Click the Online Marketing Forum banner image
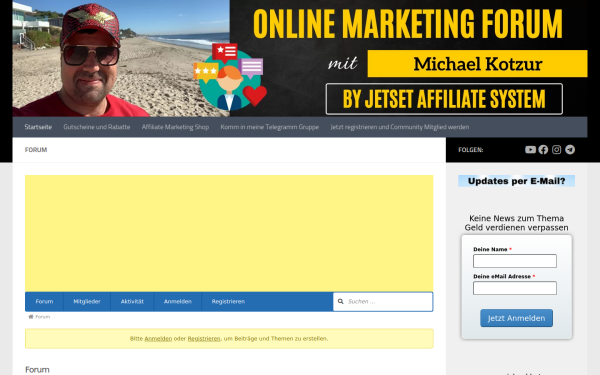This screenshot has width=600, height=375. [x=300, y=58]
